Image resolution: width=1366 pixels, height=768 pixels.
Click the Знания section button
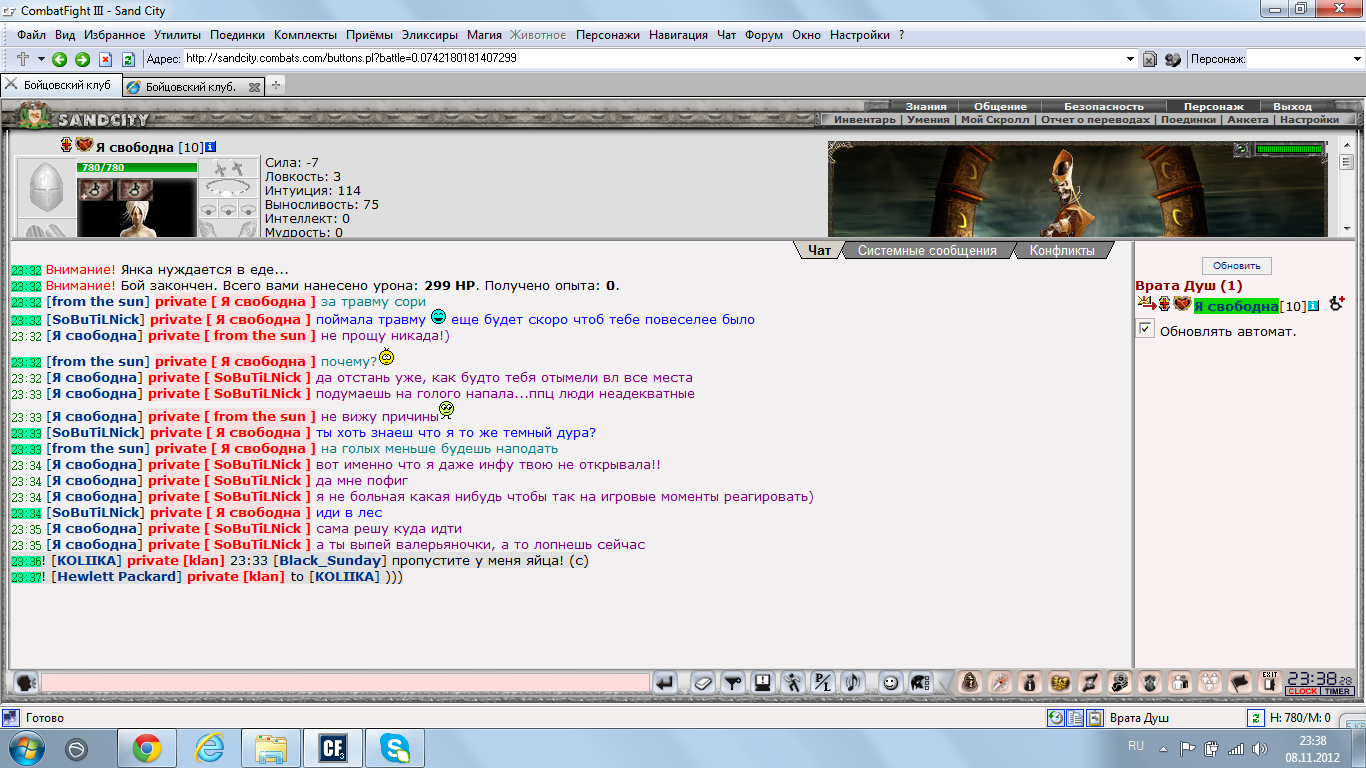point(926,106)
